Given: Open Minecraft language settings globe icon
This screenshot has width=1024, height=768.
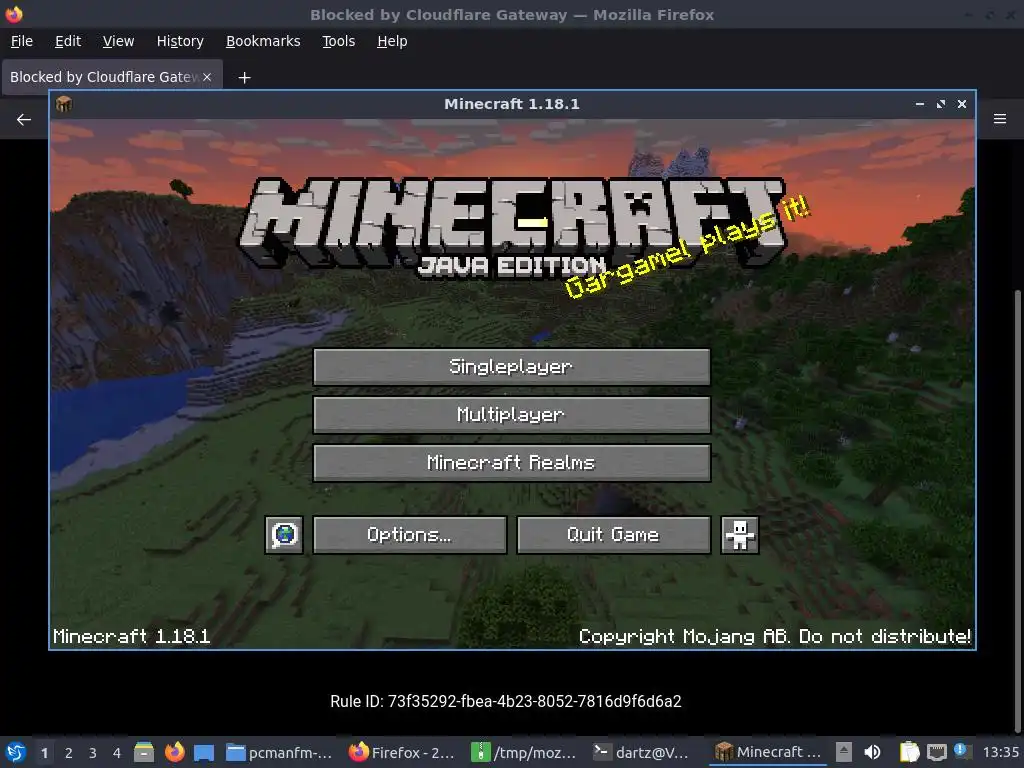Looking at the screenshot, I should click(284, 535).
